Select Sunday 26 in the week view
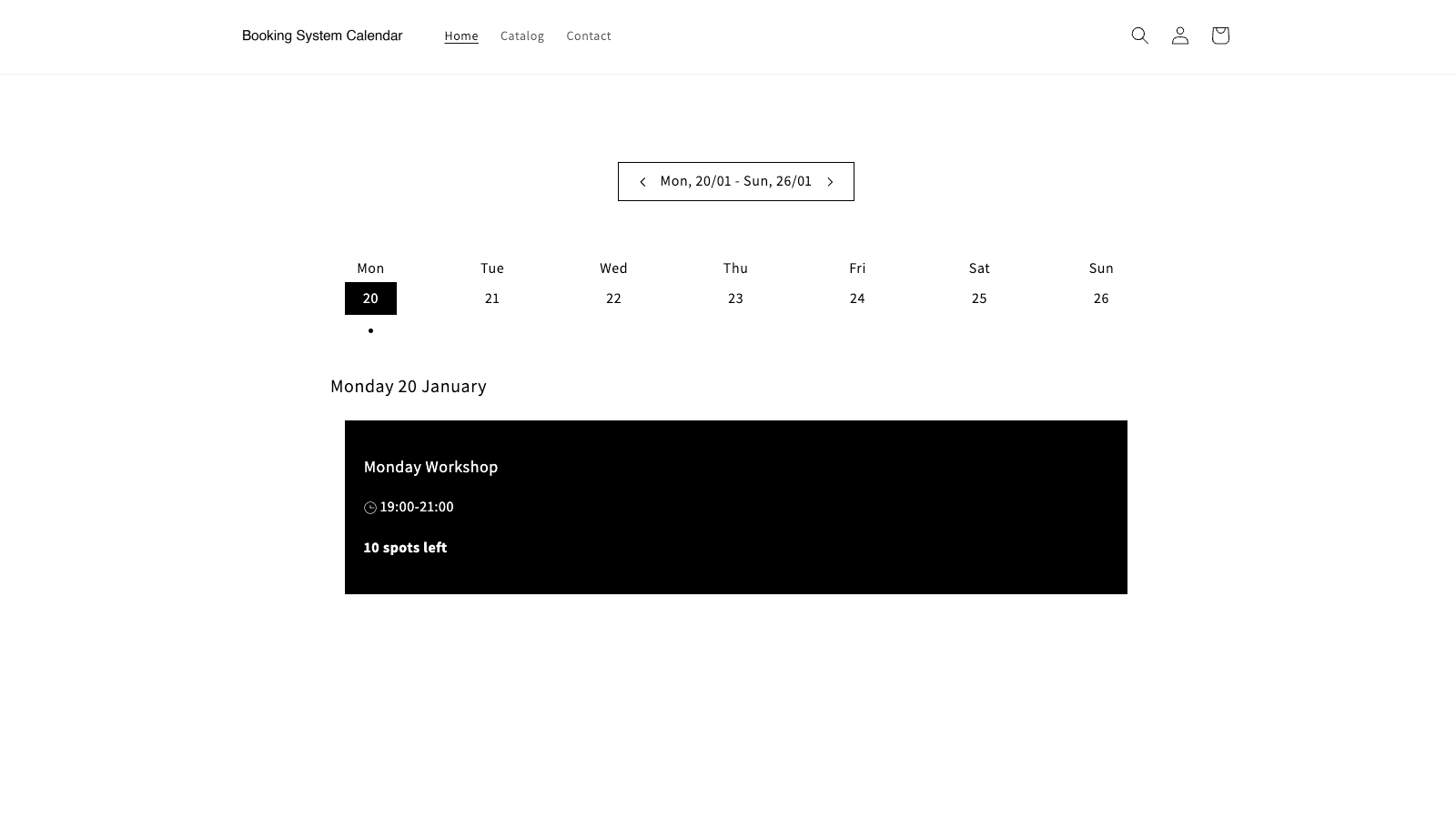This screenshot has width=1456, height=819. (1101, 298)
